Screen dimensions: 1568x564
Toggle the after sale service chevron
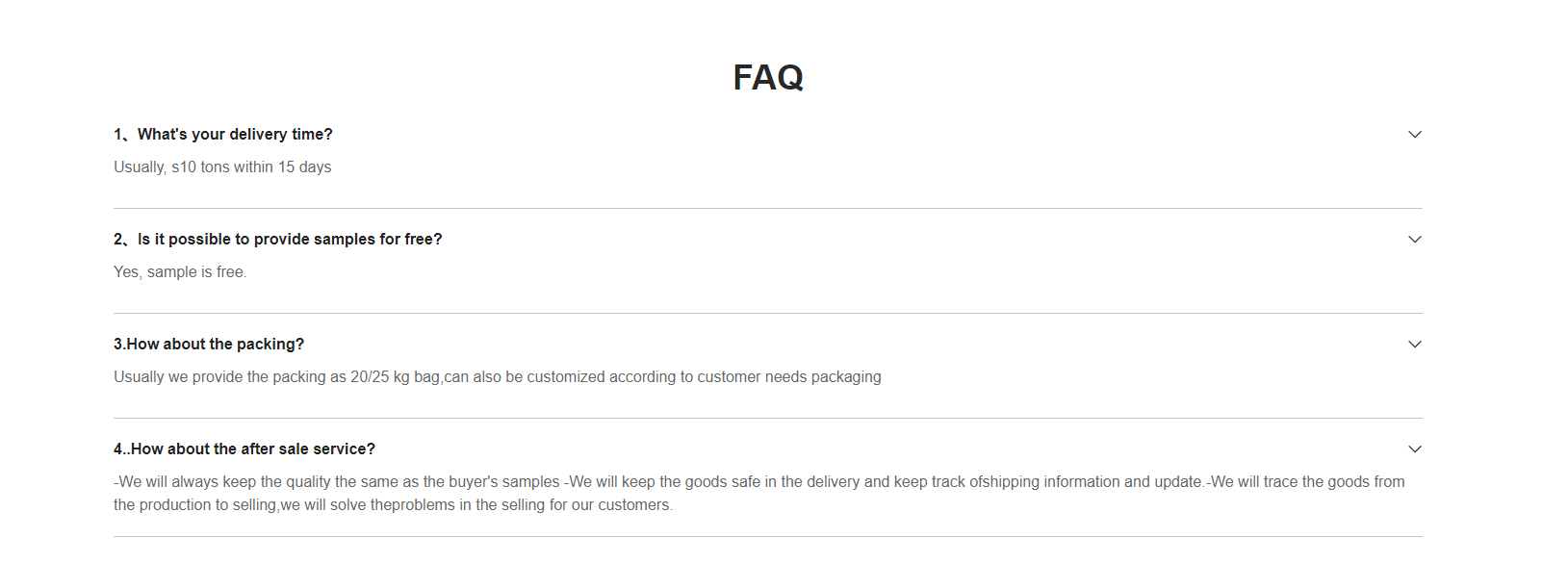coord(1414,449)
